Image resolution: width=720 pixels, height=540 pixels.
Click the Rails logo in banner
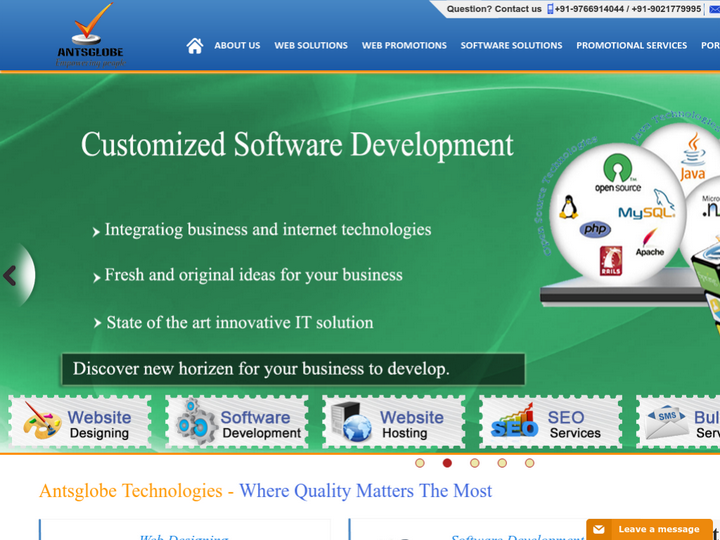pyautogui.click(x=611, y=261)
